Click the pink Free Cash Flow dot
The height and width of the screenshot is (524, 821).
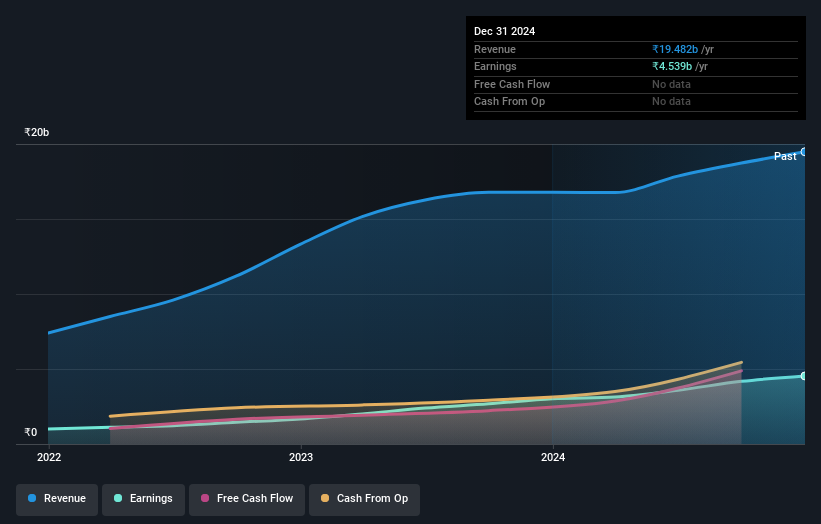205,498
